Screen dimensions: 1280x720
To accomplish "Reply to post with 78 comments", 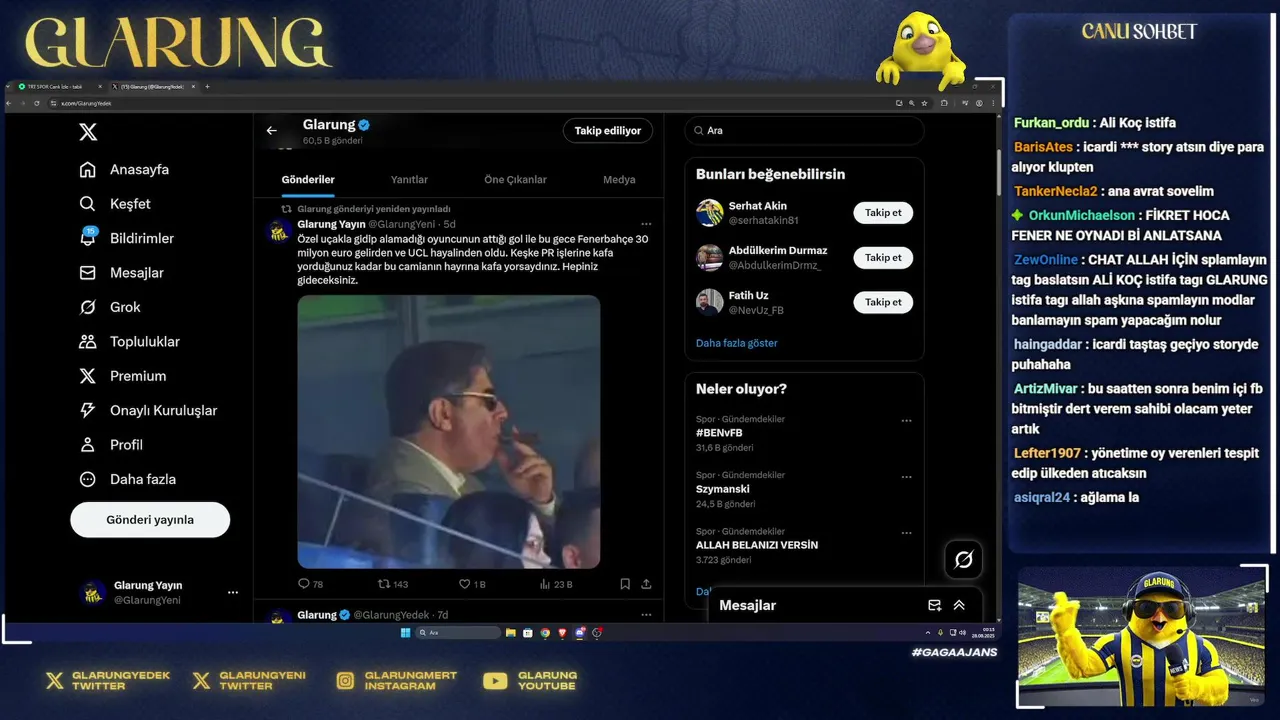I will (310, 584).
